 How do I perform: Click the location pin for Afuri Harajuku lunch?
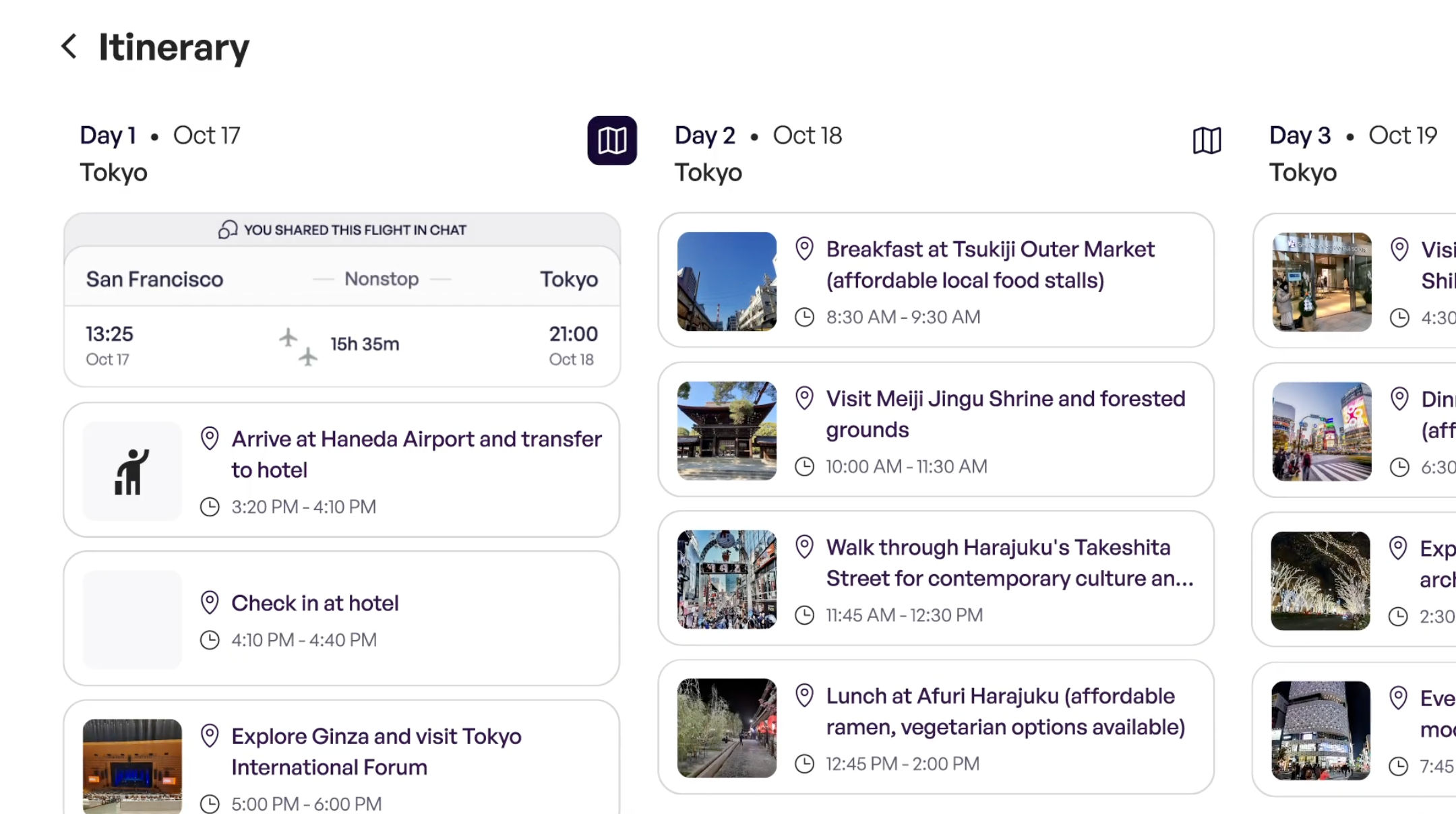click(x=804, y=695)
